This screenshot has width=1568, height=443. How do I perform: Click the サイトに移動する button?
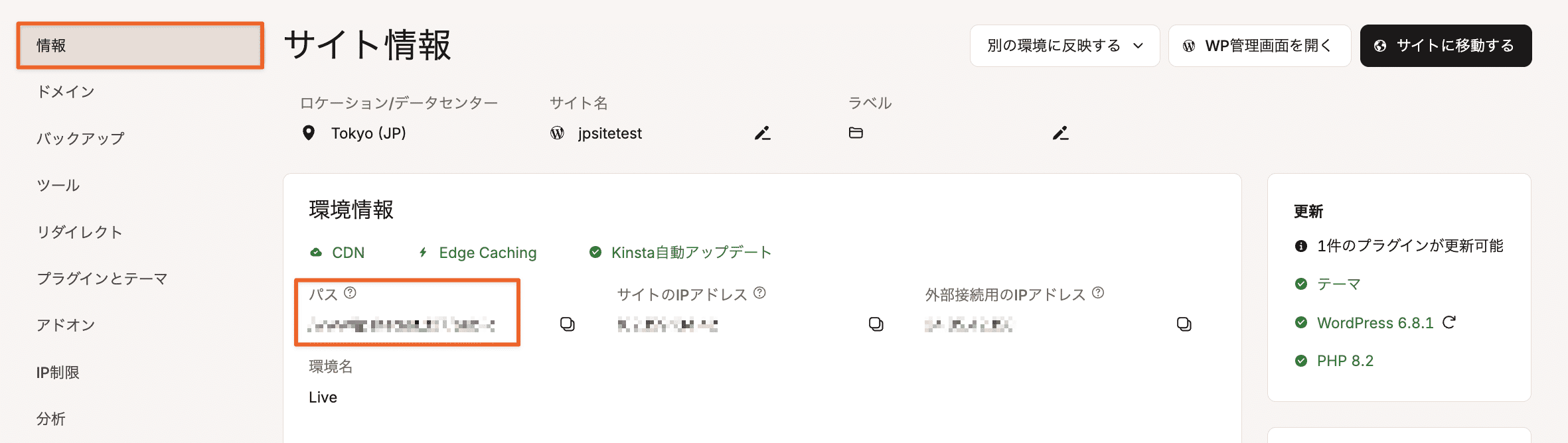(x=1445, y=45)
